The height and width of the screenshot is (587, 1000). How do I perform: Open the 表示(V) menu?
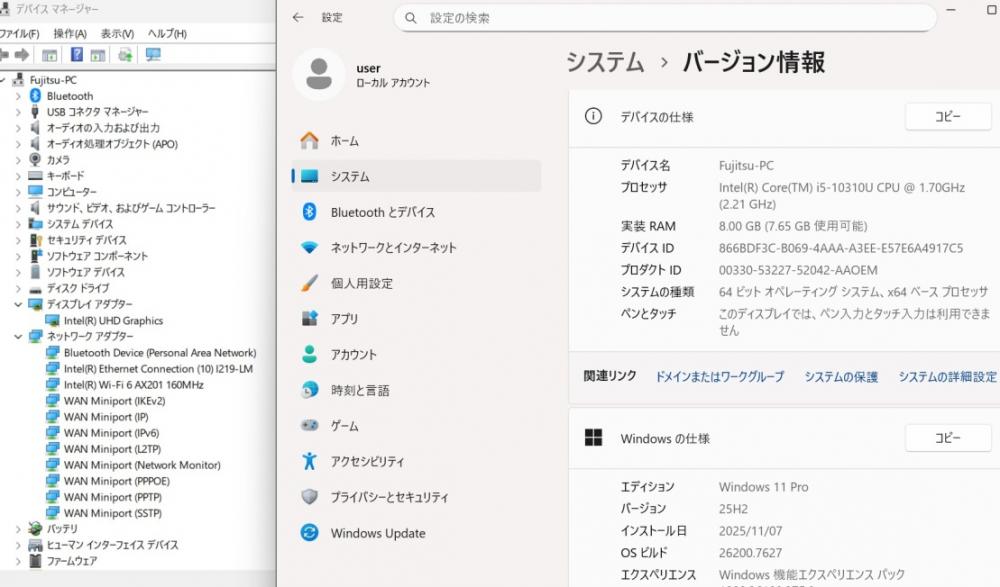tap(118, 33)
